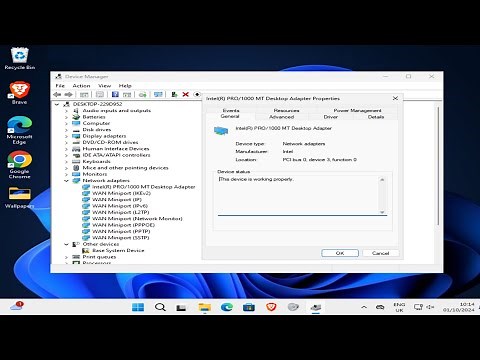480x360 pixels.
Task: Click Device Manager vertical scrollbar
Action: tap(438, 166)
